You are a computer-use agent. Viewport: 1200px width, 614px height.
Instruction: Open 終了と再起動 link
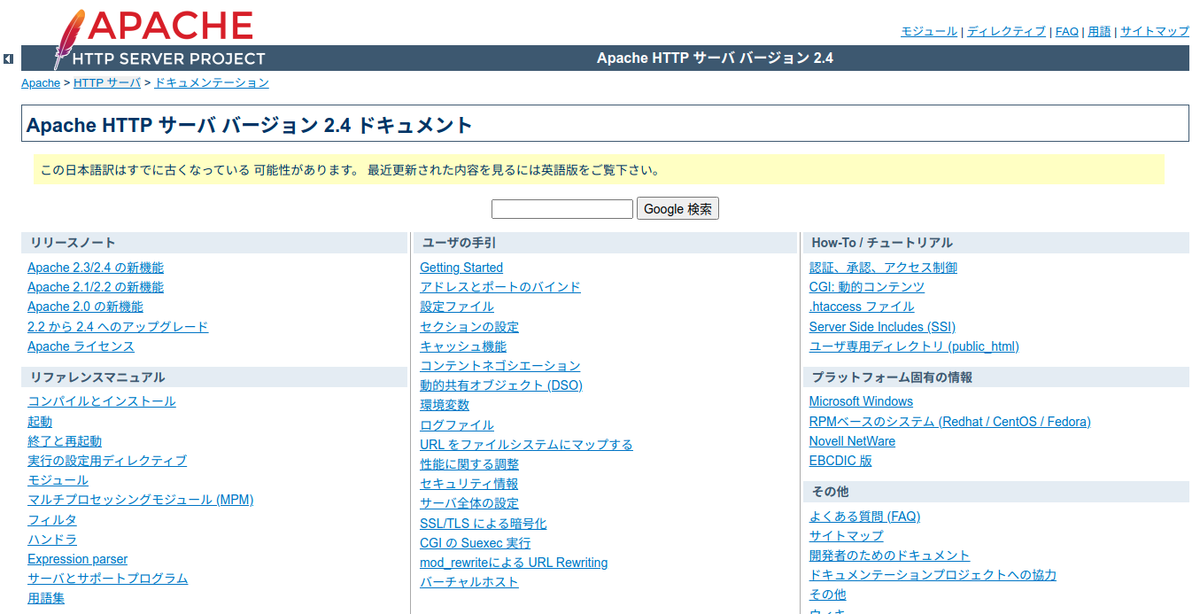click(65, 441)
